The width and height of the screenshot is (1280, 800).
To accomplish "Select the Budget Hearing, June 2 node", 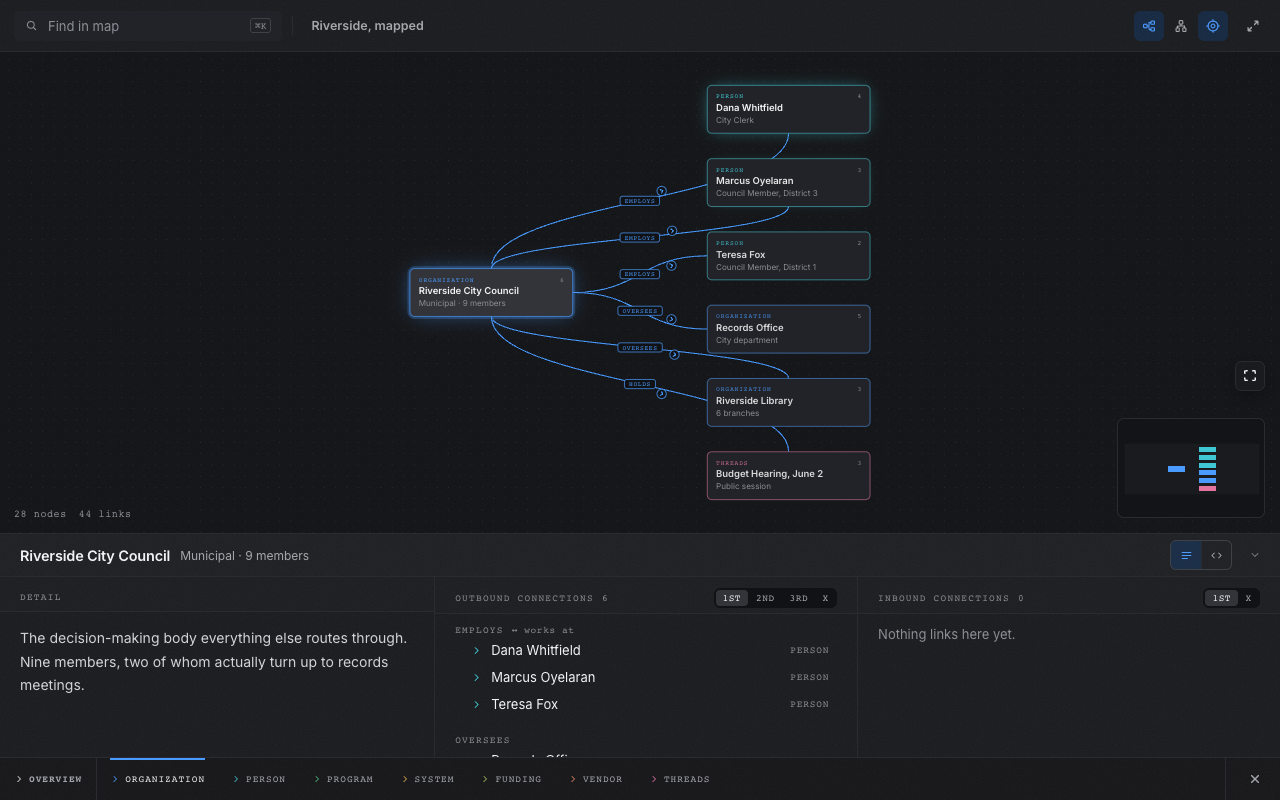I will (x=788, y=475).
